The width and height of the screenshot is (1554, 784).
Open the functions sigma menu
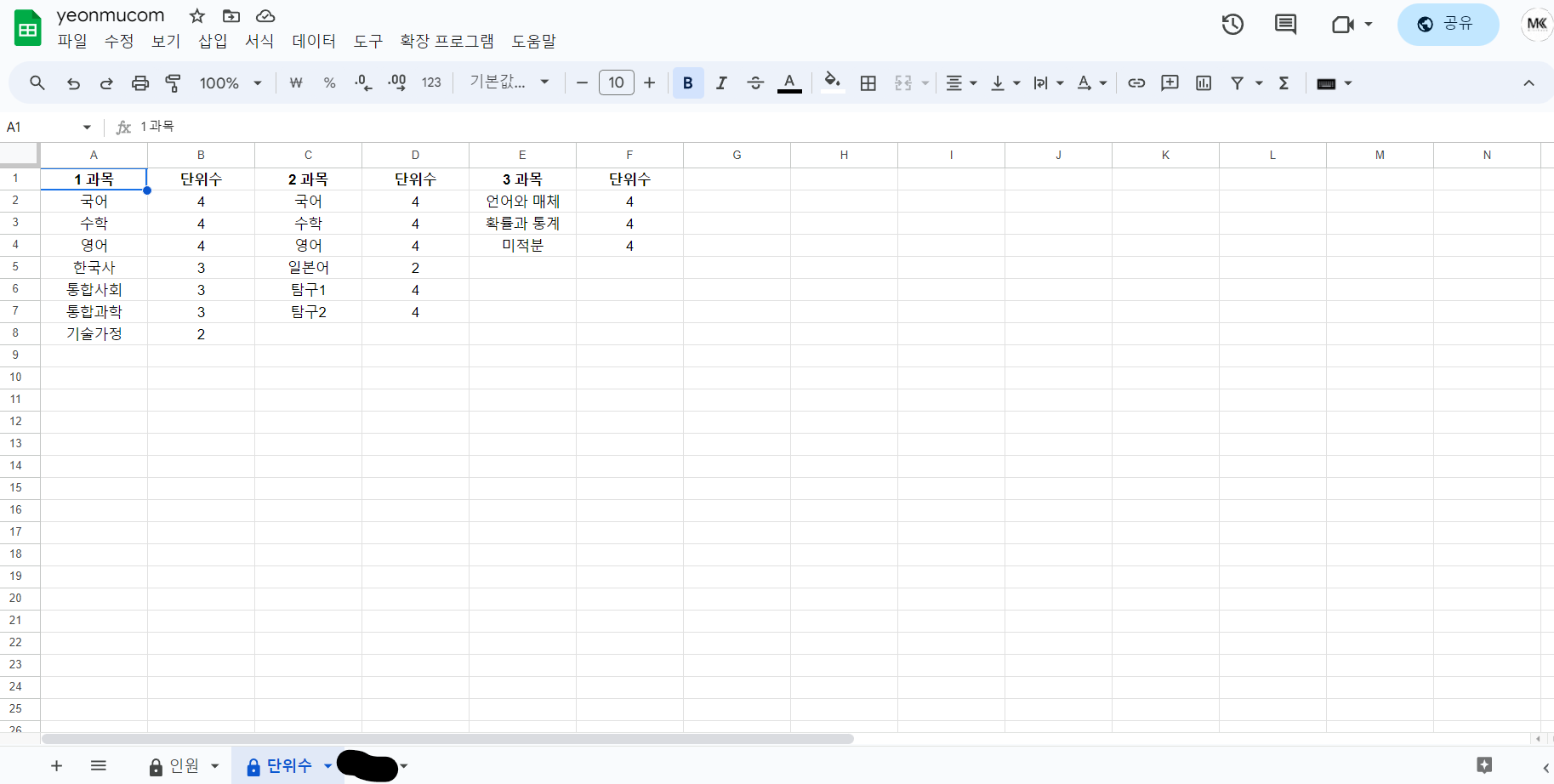point(1284,82)
